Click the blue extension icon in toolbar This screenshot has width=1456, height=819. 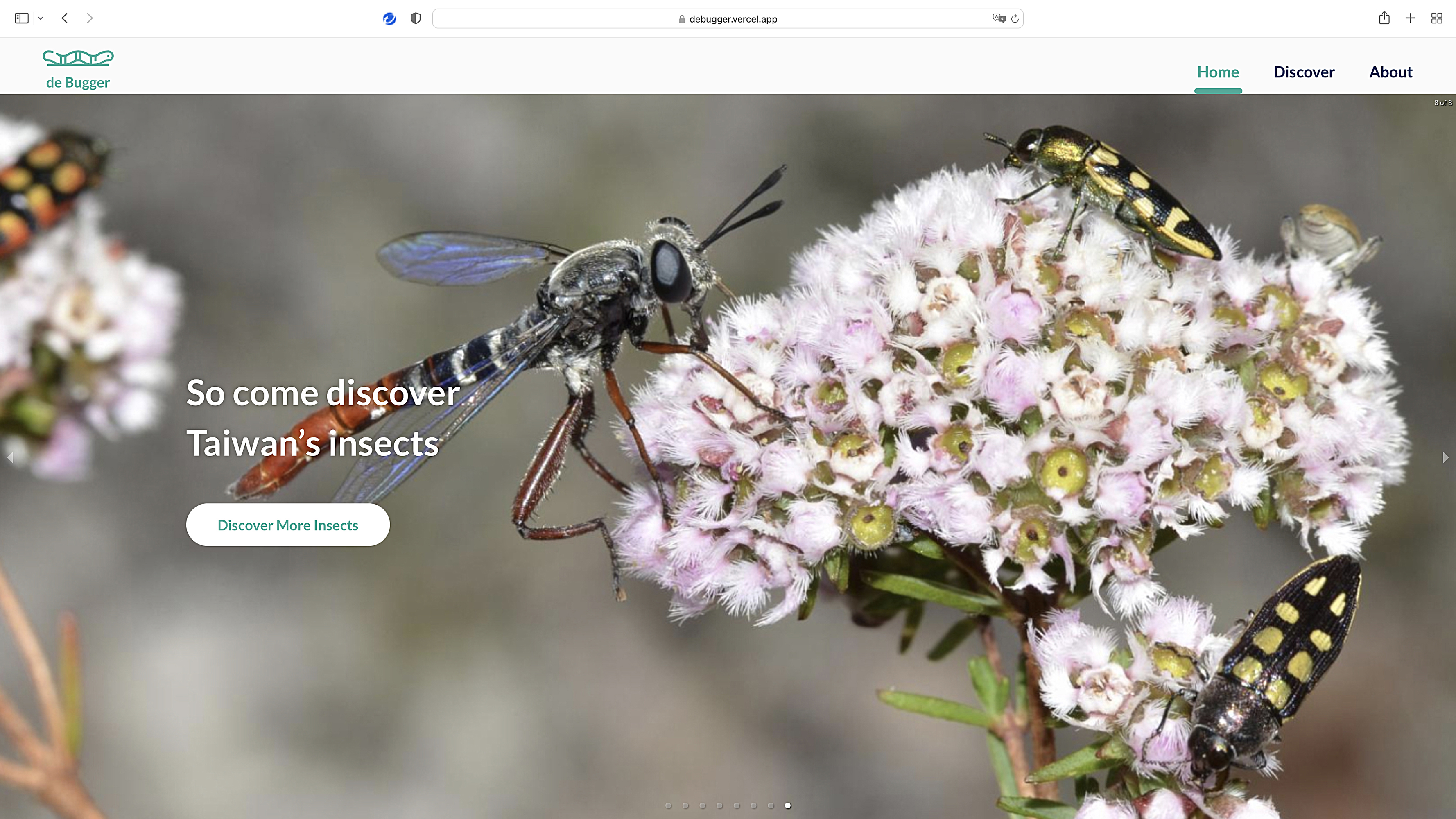coord(389,19)
